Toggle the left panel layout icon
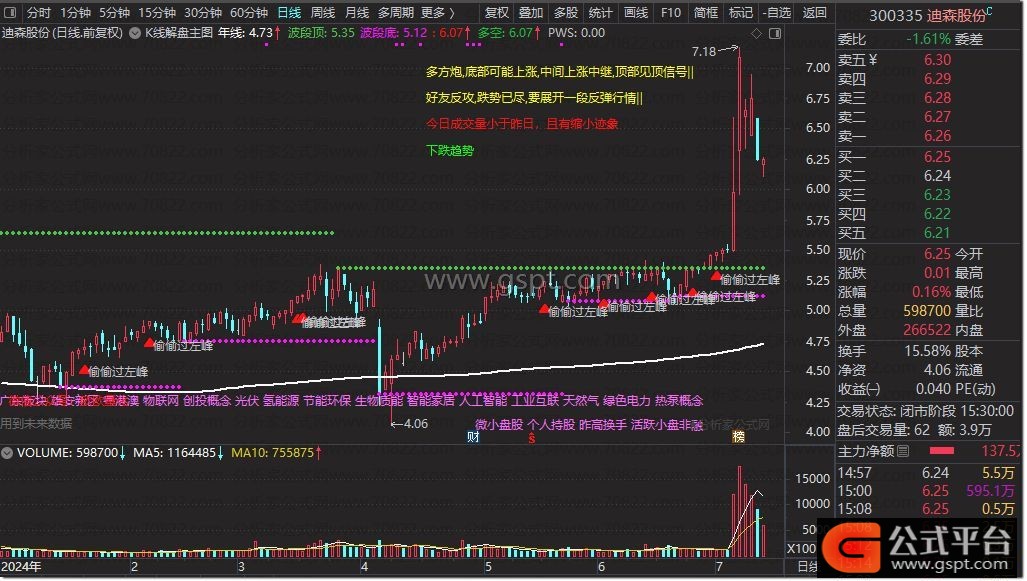The width and height of the screenshot is (1027, 581). [x=10, y=12]
